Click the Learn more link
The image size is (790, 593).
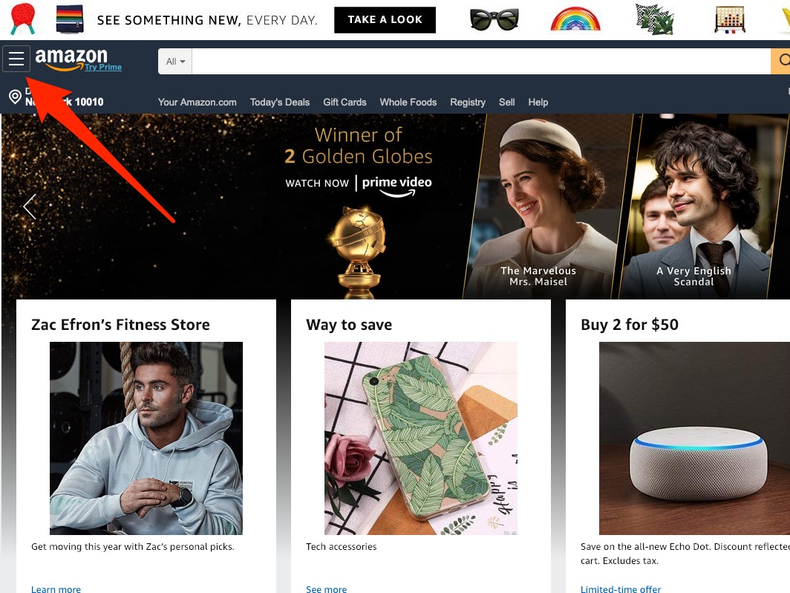click(56, 588)
